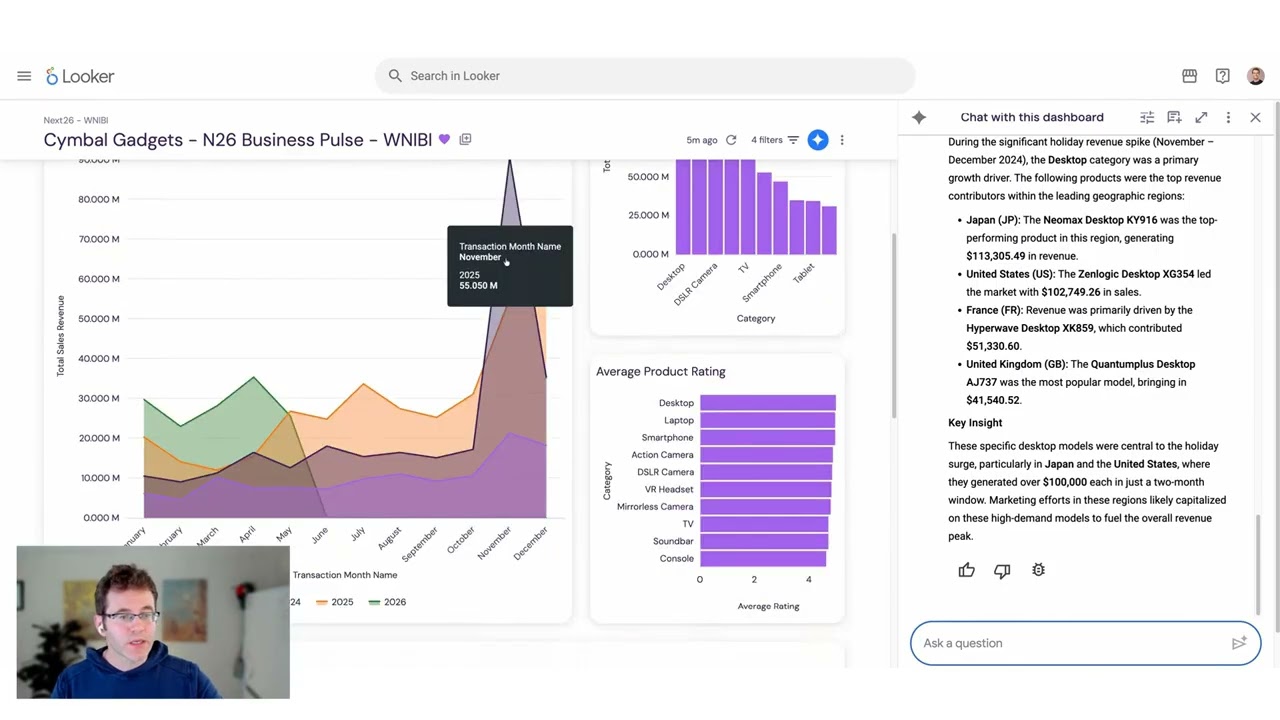This screenshot has width=1280, height=720.
Task: Click the 'Key Insight' heading in chat
Action: 975,422
